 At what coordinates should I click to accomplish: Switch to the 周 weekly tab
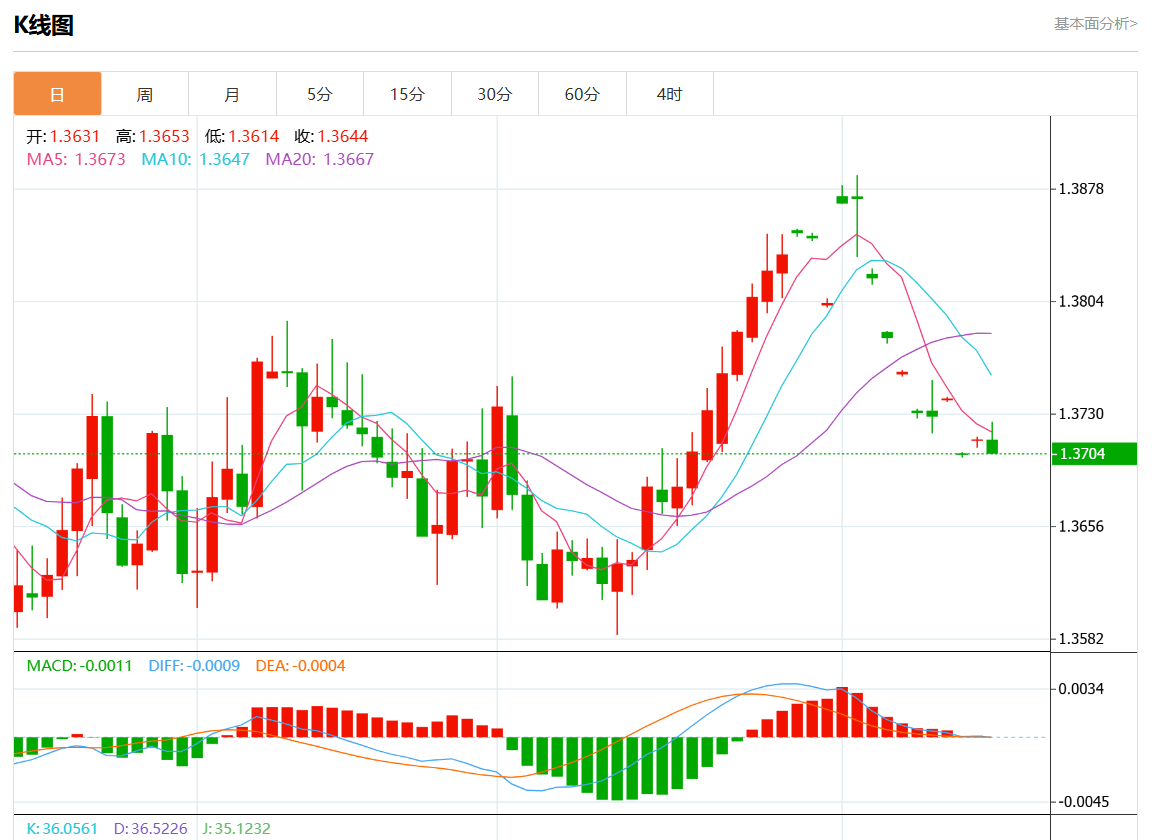pos(145,94)
